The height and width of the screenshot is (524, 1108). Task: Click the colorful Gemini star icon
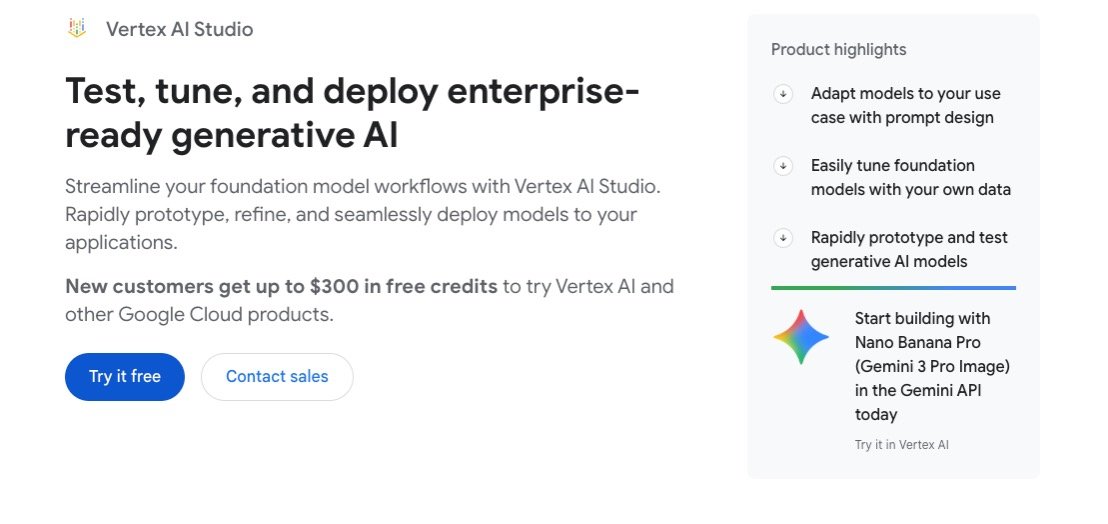coord(801,337)
